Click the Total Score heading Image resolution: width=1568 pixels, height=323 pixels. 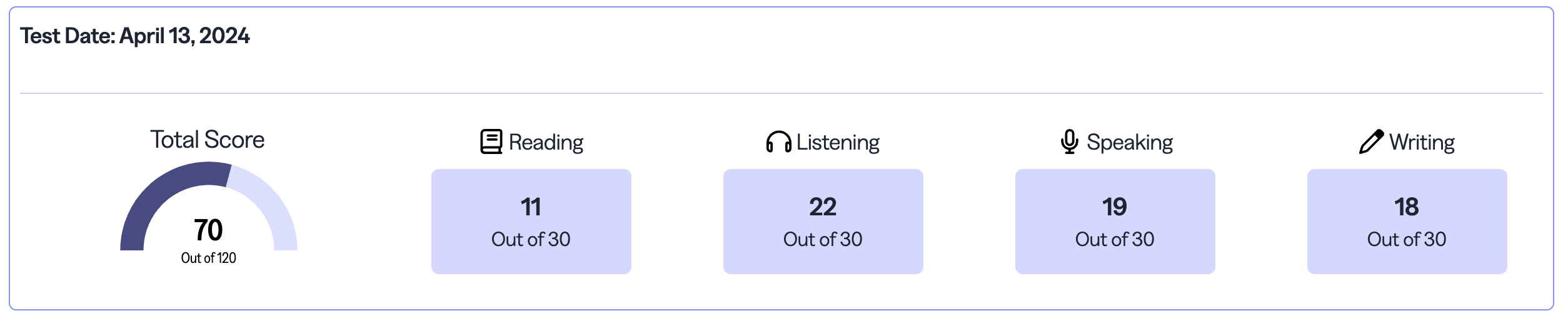coord(208,140)
